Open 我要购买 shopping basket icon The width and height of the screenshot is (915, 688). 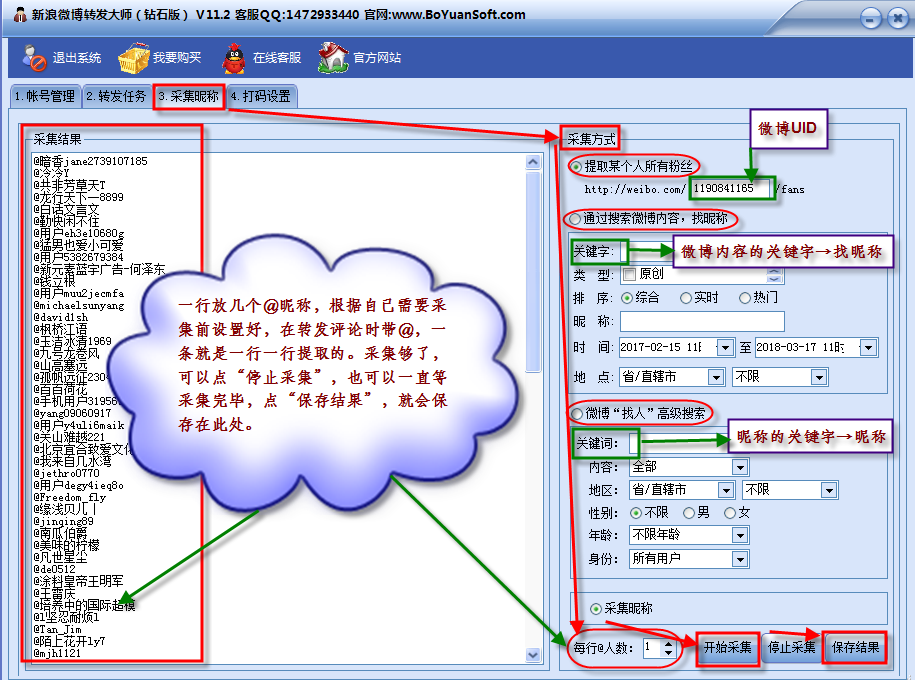[134, 58]
